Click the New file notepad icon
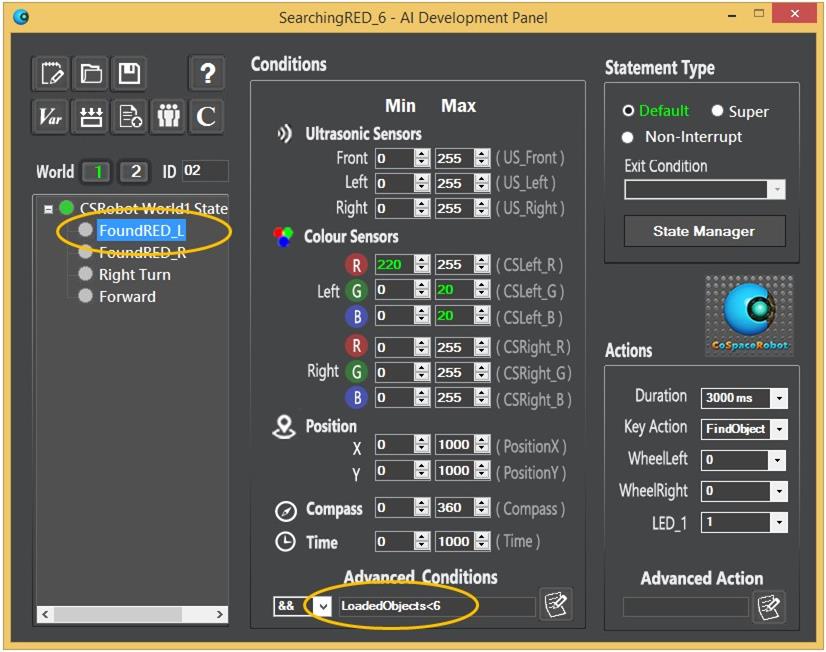Viewport: 826px width, 652px height. click(x=50, y=73)
